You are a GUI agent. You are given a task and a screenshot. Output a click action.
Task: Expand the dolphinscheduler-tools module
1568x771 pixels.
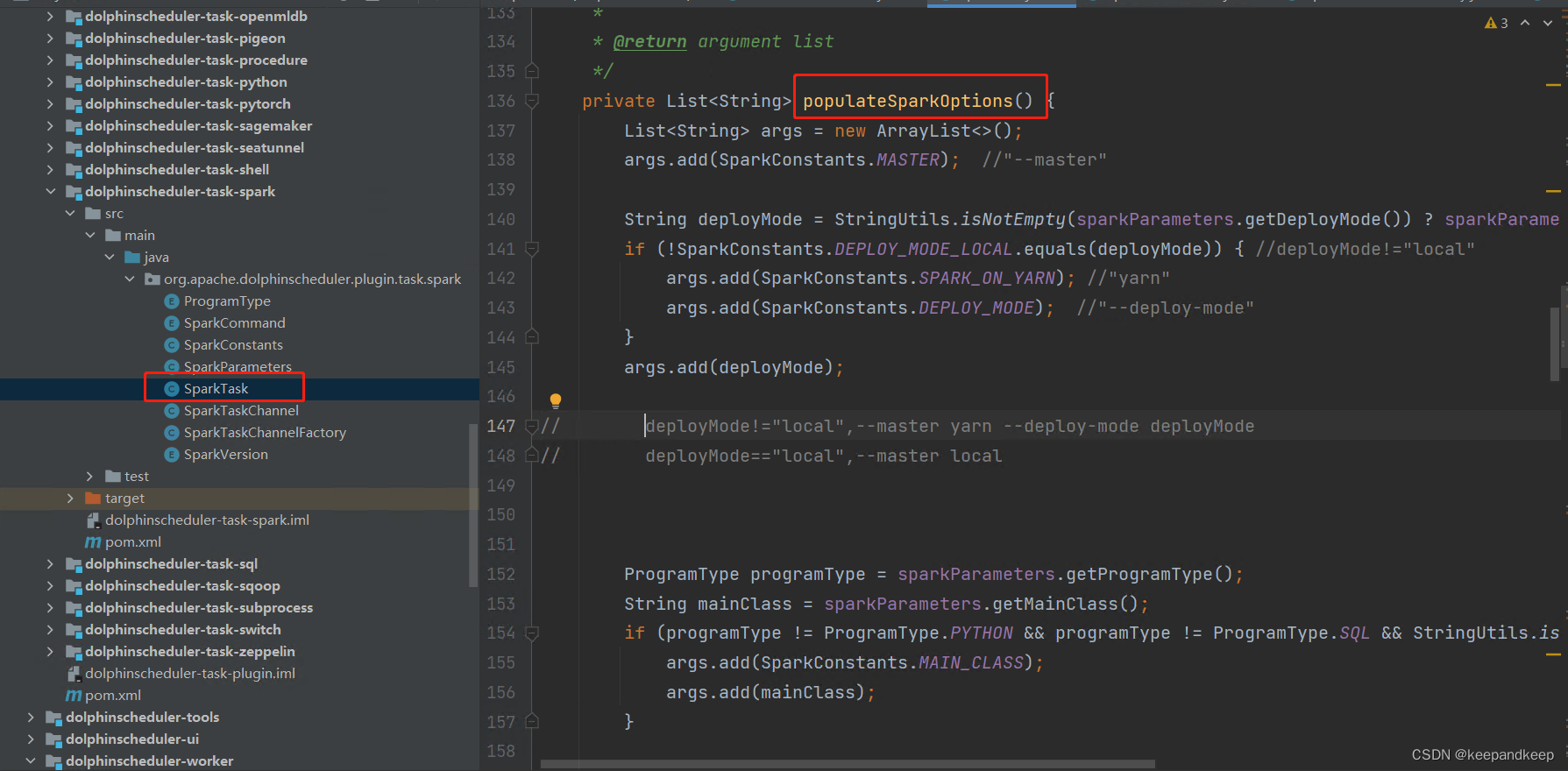tap(31, 718)
